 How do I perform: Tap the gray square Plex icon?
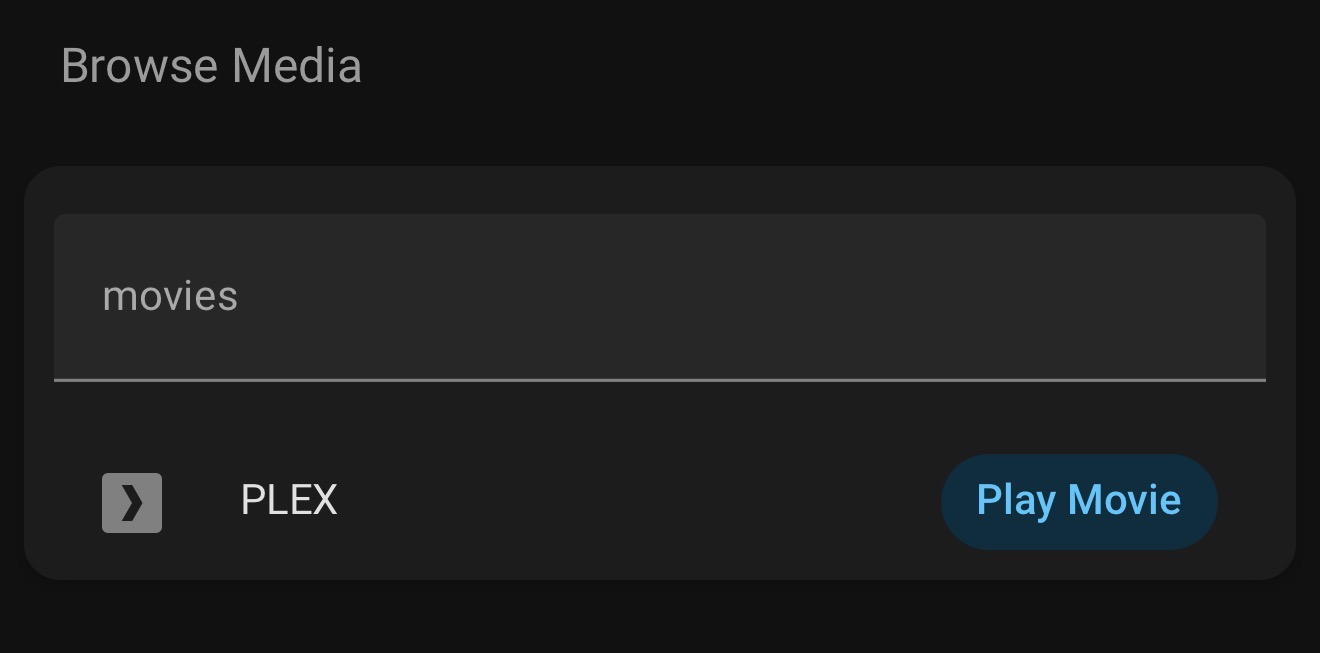[132, 503]
